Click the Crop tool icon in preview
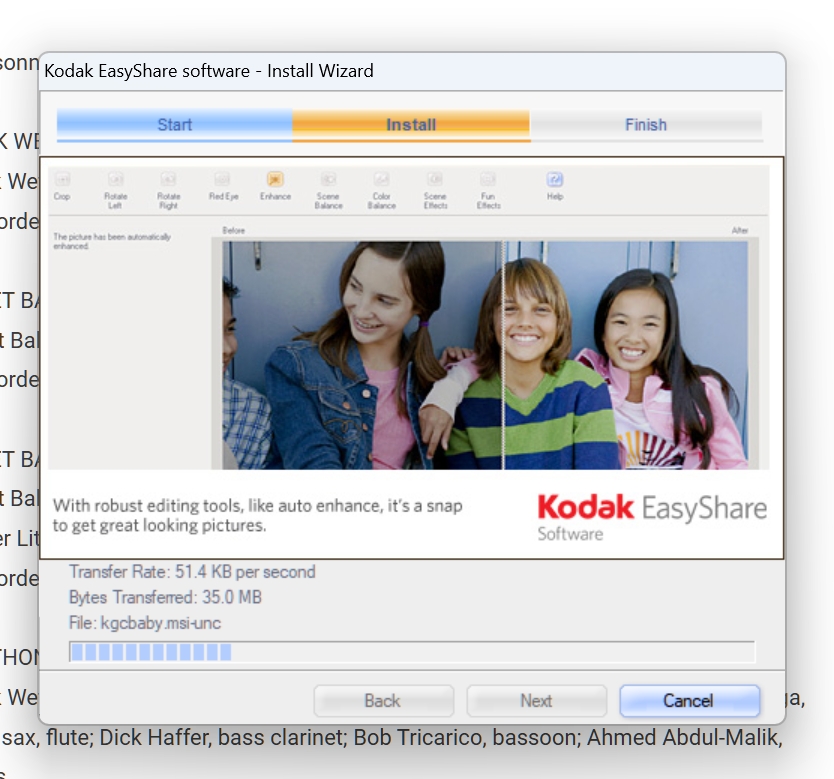 62,180
